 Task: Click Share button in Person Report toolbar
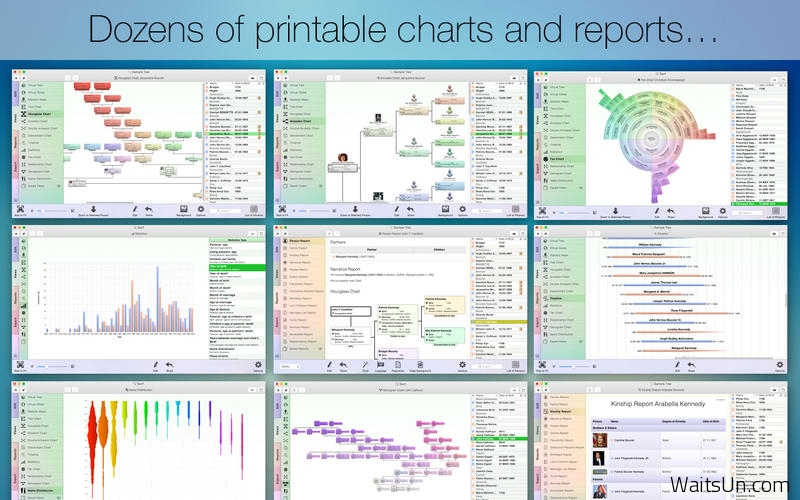(342, 366)
